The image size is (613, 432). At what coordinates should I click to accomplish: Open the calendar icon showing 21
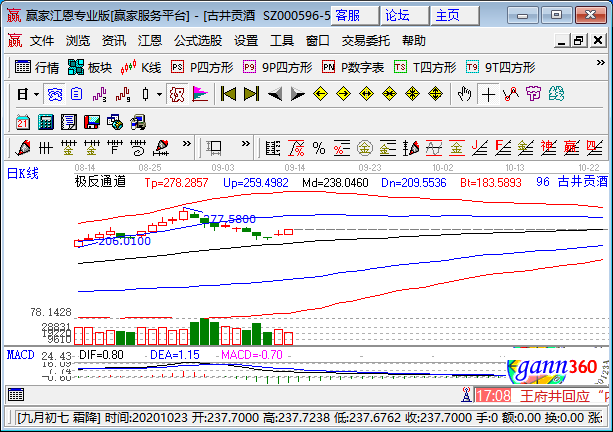coord(23,122)
